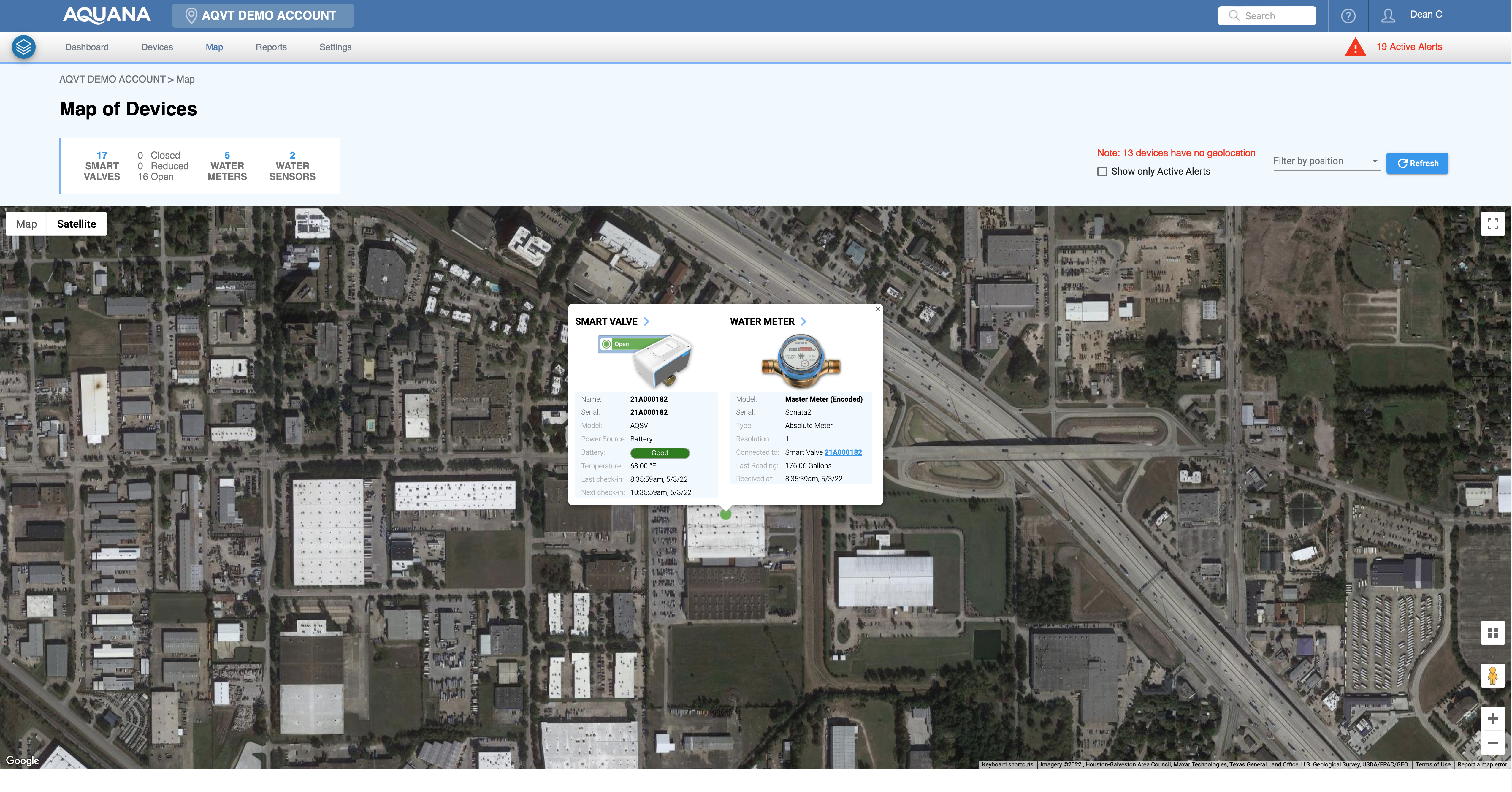Click the user profile icon
Viewport: 1512px width, 792px height.
pyautogui.click(x=1388, y=16)
